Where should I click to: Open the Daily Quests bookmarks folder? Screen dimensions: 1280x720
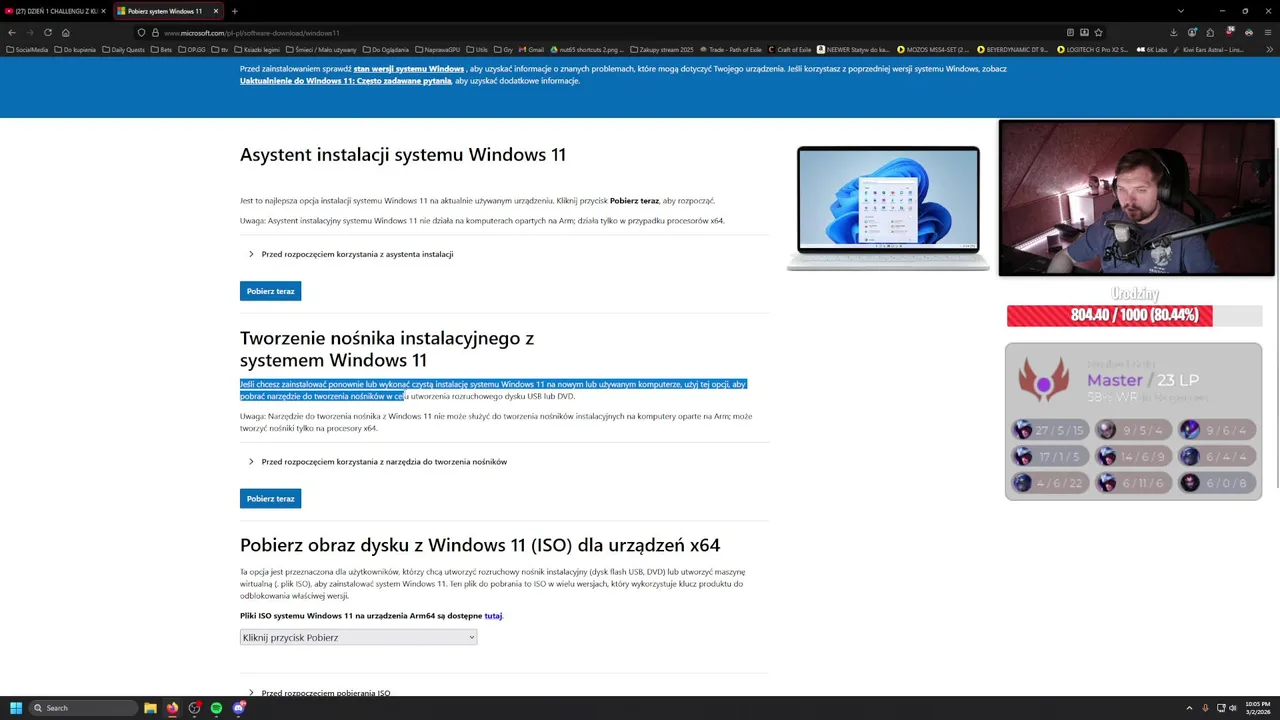click(124, 49)
